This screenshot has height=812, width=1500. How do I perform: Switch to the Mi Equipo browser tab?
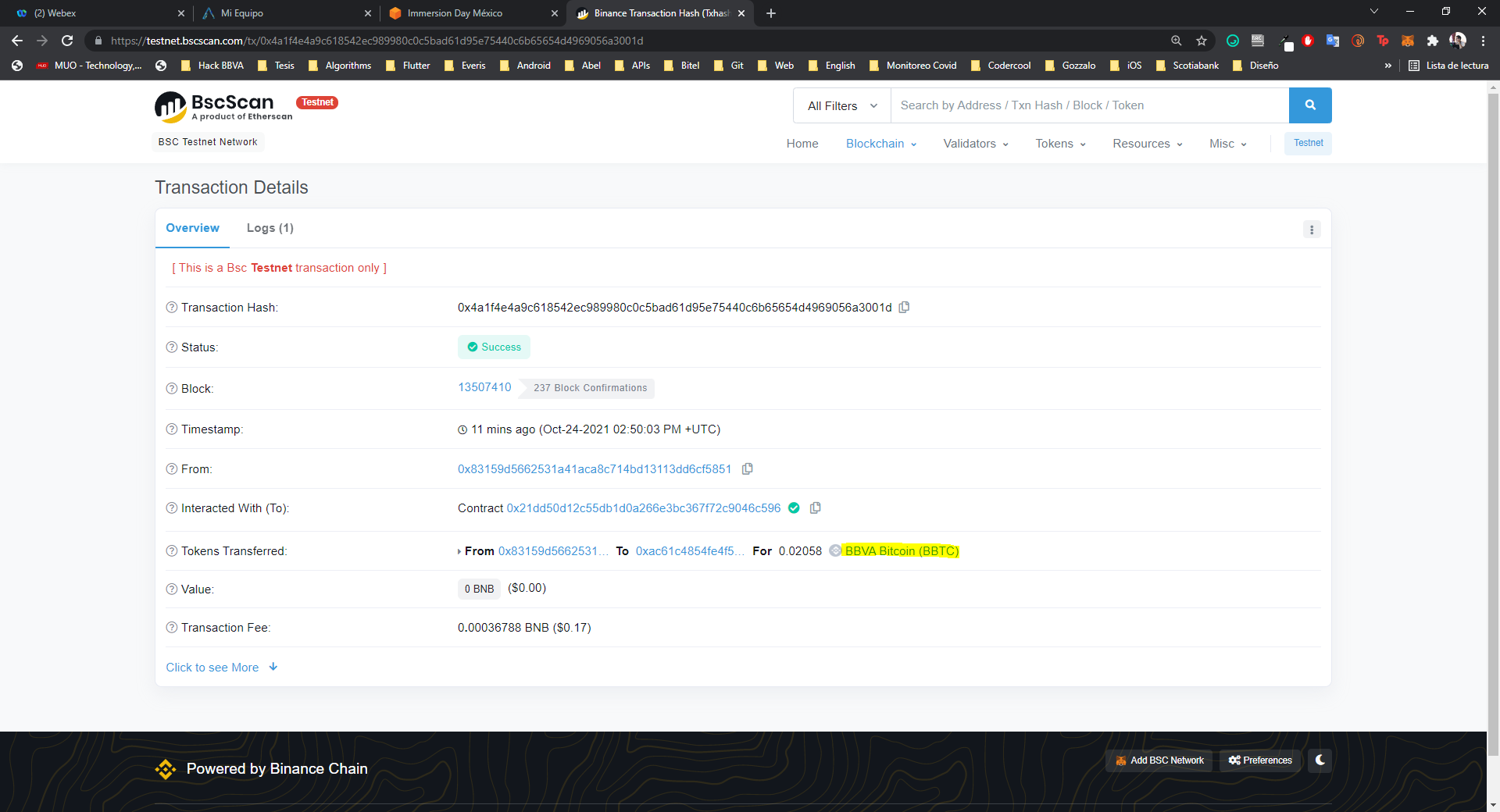point(285,13)
